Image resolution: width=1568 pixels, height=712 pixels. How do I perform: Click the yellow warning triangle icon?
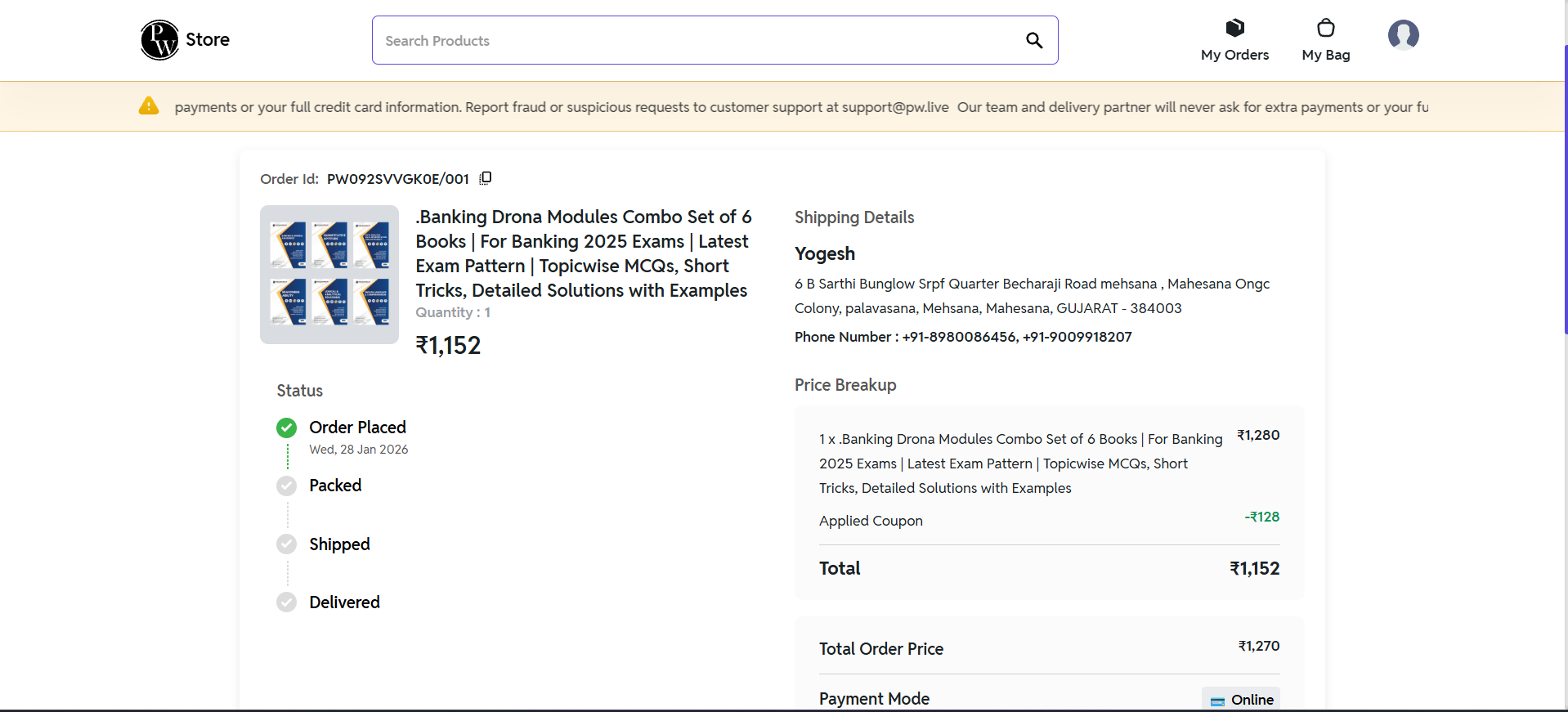(x=149, y=106)
